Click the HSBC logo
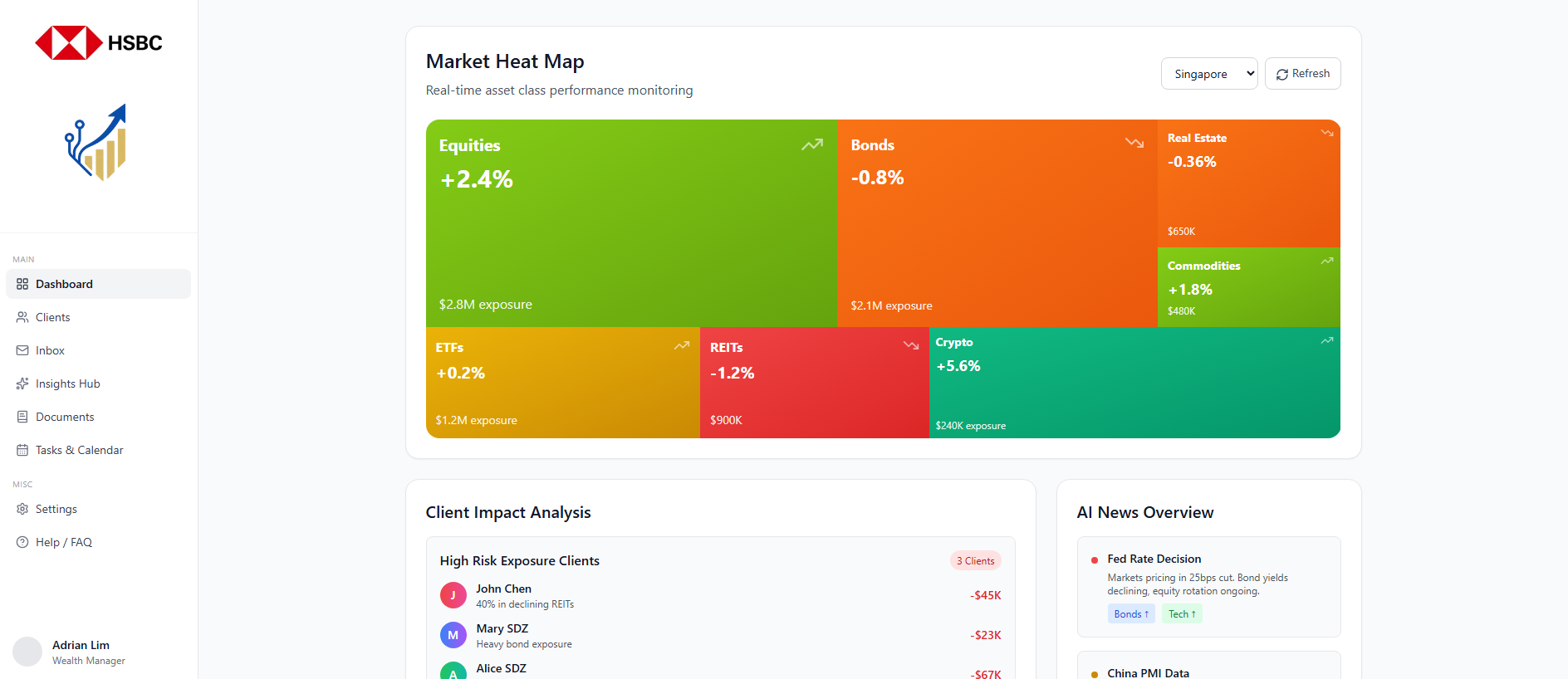 [x=99, y=43]
